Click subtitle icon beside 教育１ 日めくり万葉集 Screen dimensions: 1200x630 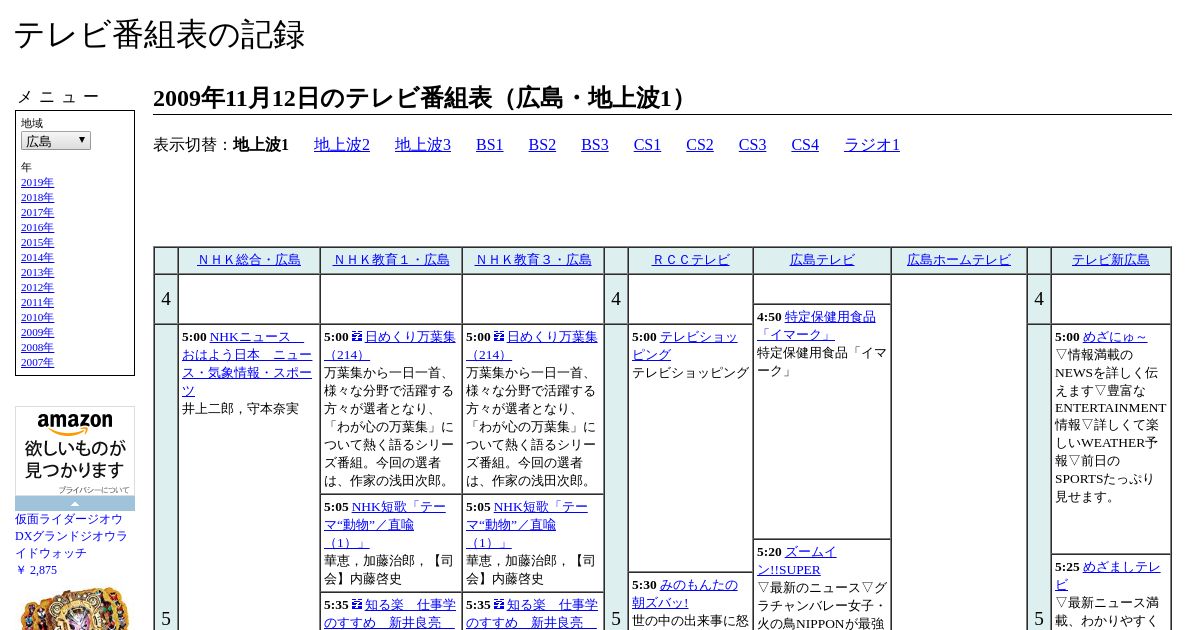(x=357, y=337)
